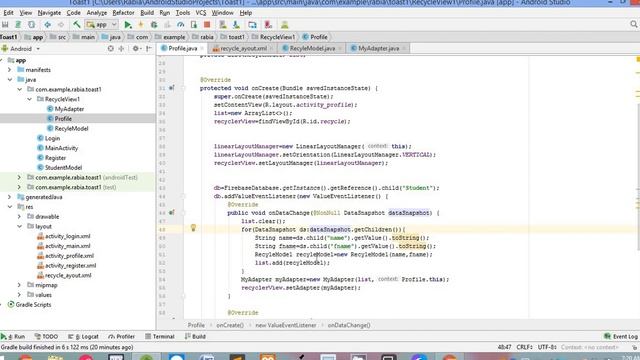Open the VCS menu
Viewport: 640px width, 360px height.
(201, 13)
